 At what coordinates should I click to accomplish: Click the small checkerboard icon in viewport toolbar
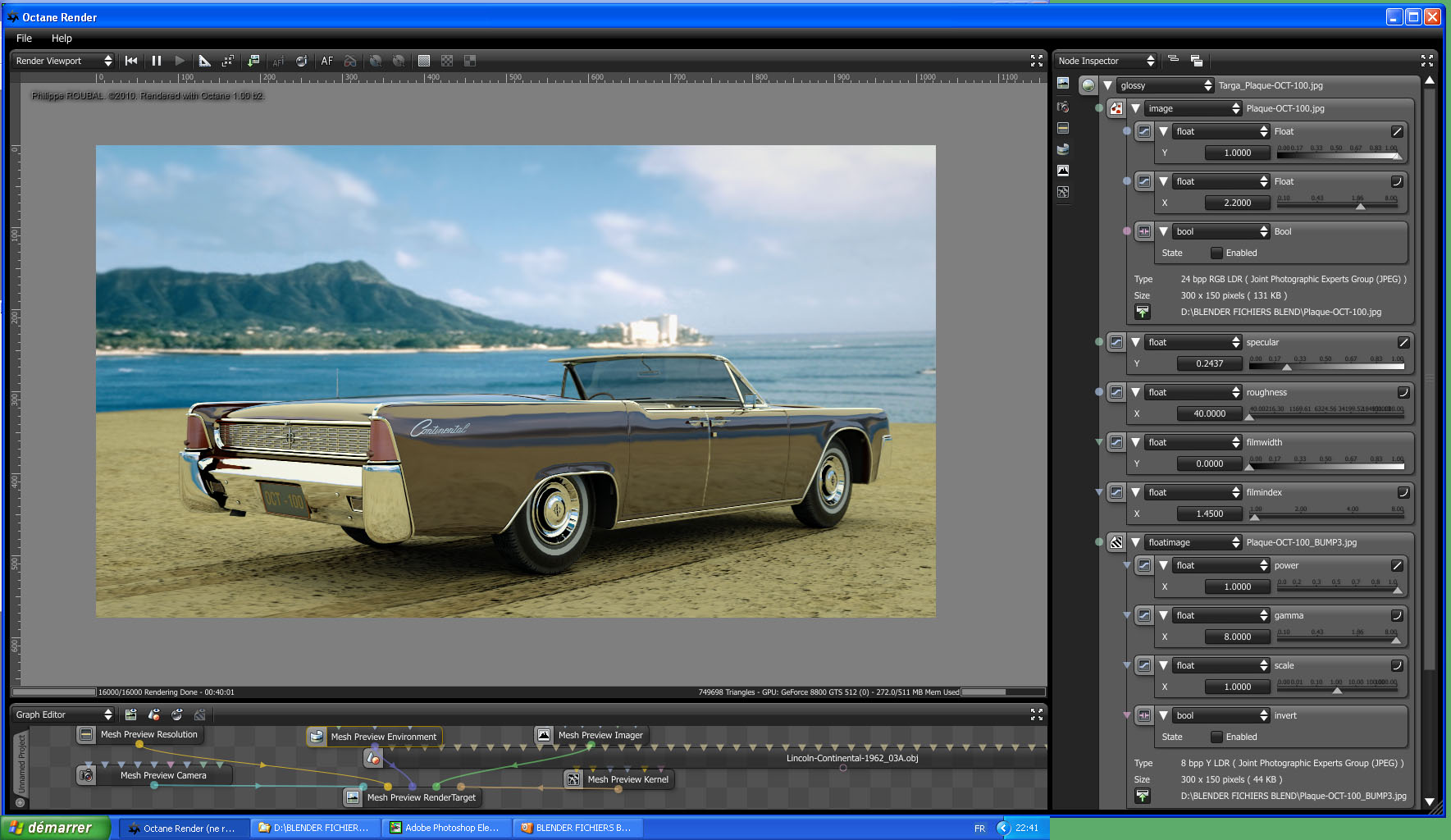click(x=447, y=61)
